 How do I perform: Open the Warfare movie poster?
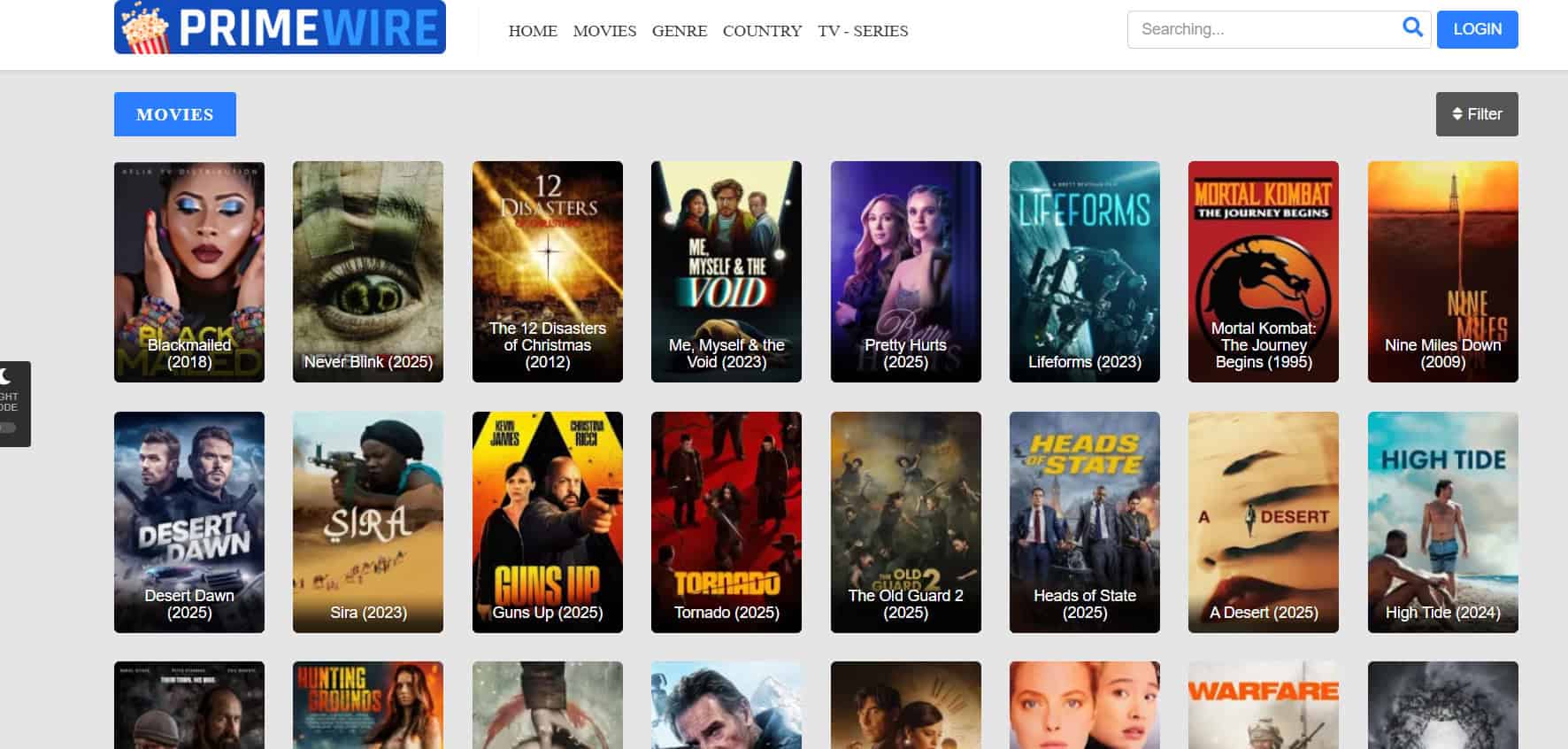[1263, 705]
